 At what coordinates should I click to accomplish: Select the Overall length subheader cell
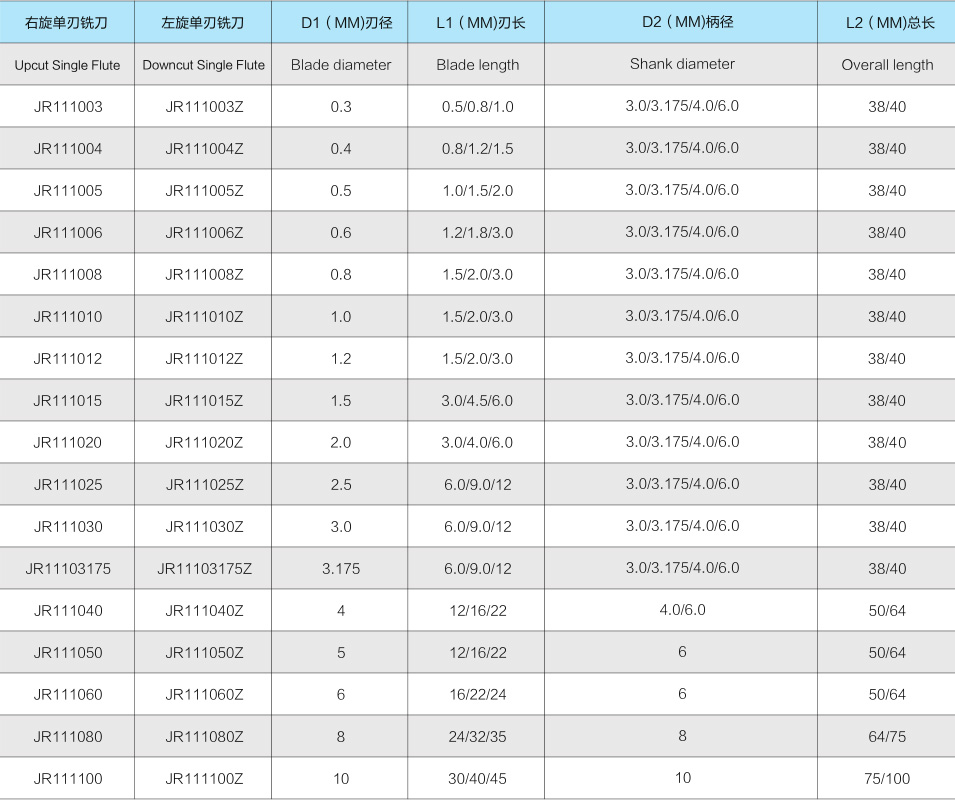(x=886, y=65)
